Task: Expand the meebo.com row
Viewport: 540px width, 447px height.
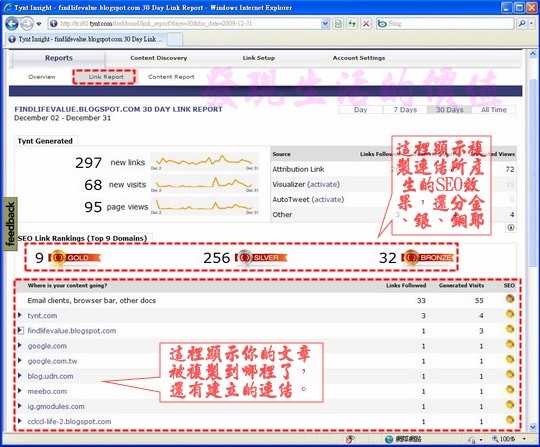Action: [20, 391]
